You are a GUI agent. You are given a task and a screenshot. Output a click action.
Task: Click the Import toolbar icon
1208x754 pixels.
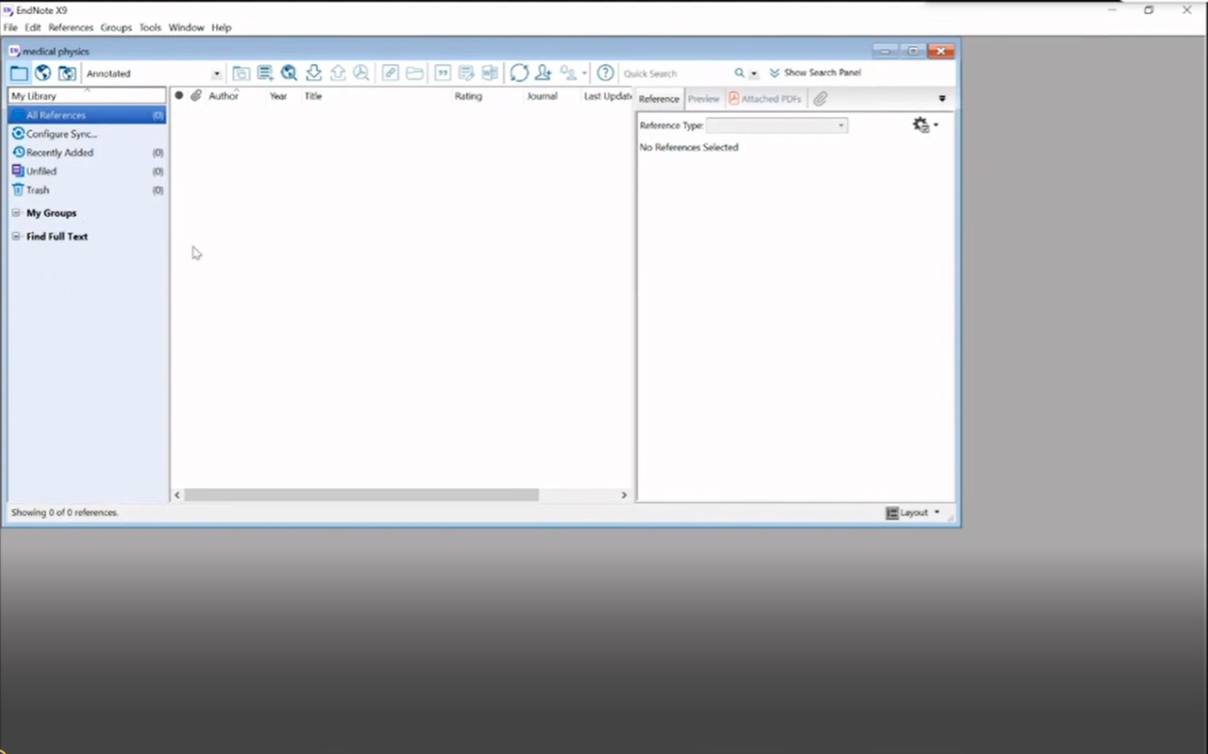pyautogui.click(x=314, y=73)
